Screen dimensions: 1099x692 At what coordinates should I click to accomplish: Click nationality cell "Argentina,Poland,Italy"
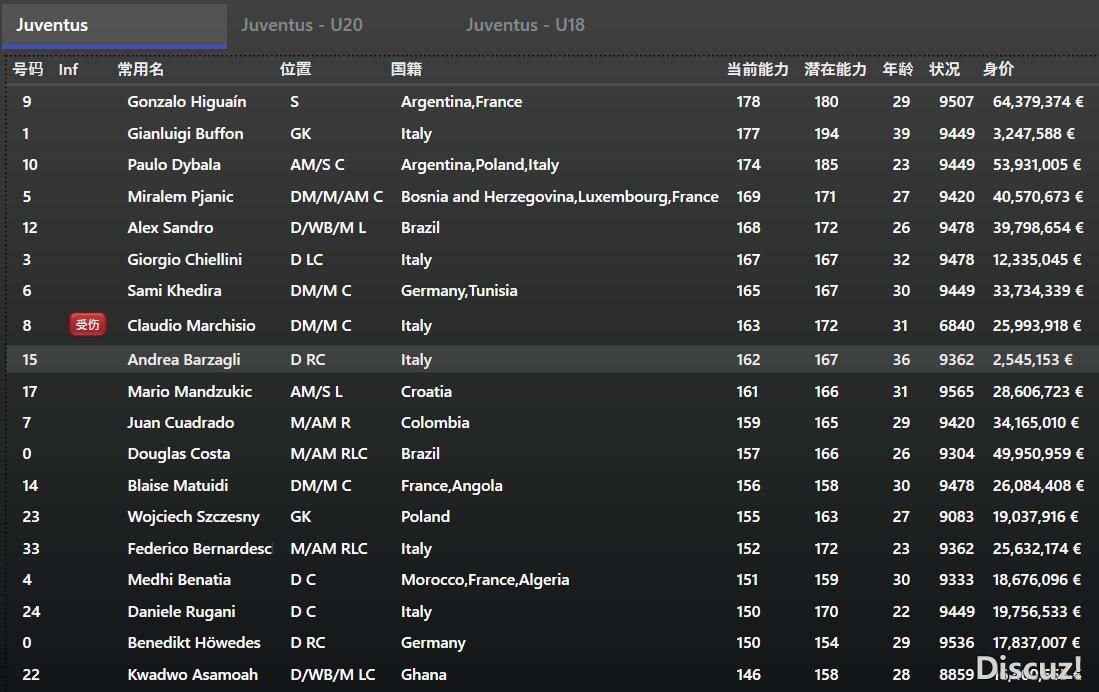pyautogui.click(x=479, y=165)
